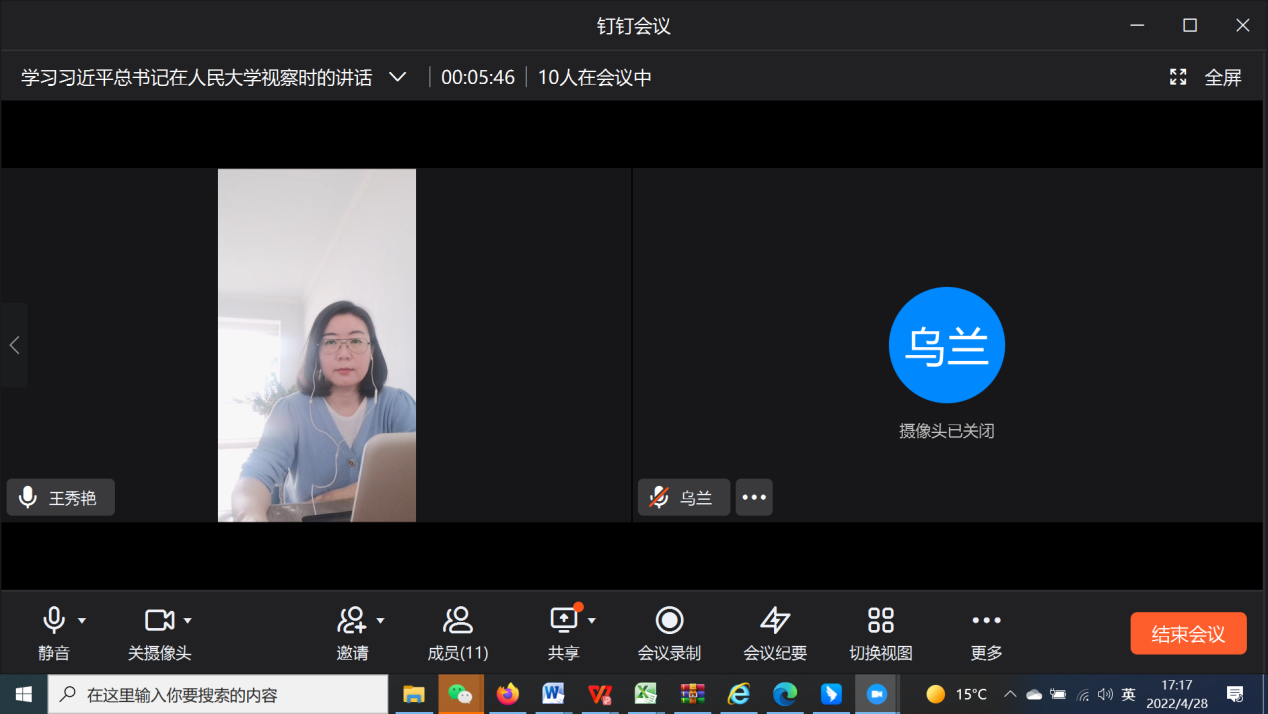Expand the meeting title info chevron
The width and height of the screenshot is (1268, 714).
click(x=397, y=77)
